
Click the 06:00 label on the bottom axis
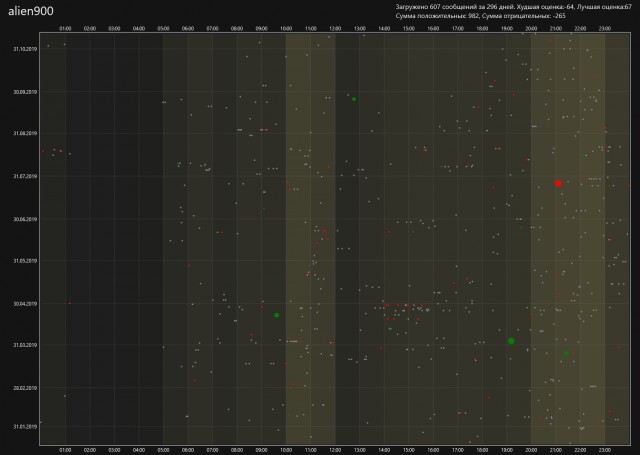(188, 450)
